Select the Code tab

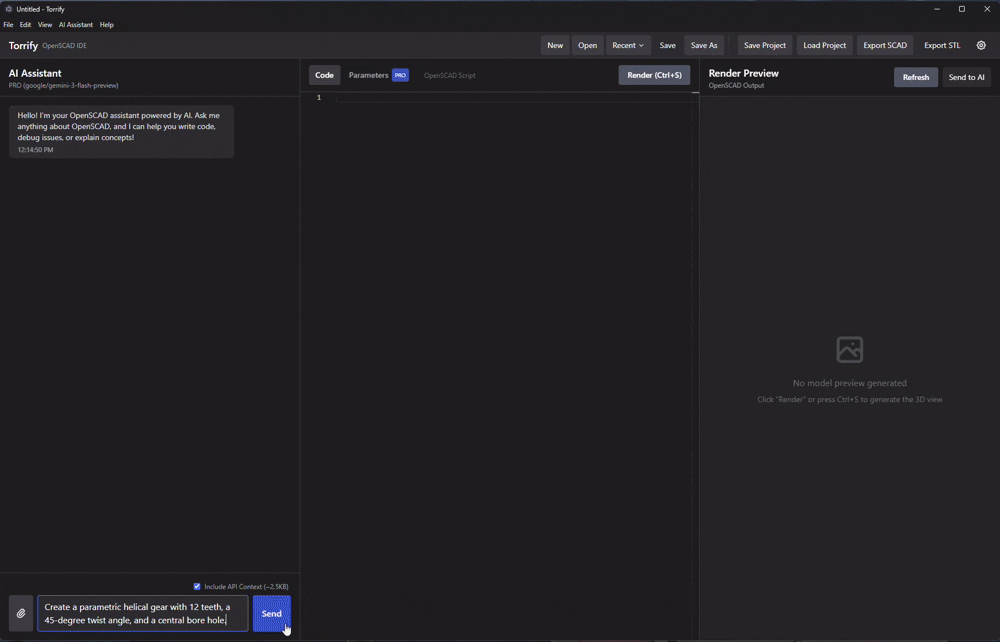tap(324, 74)
